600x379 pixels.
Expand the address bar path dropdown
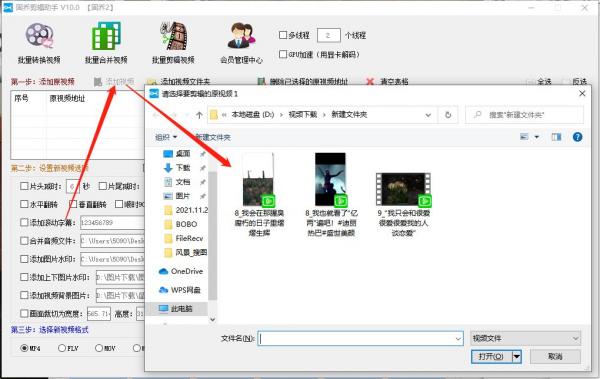(x=428, y=115)
